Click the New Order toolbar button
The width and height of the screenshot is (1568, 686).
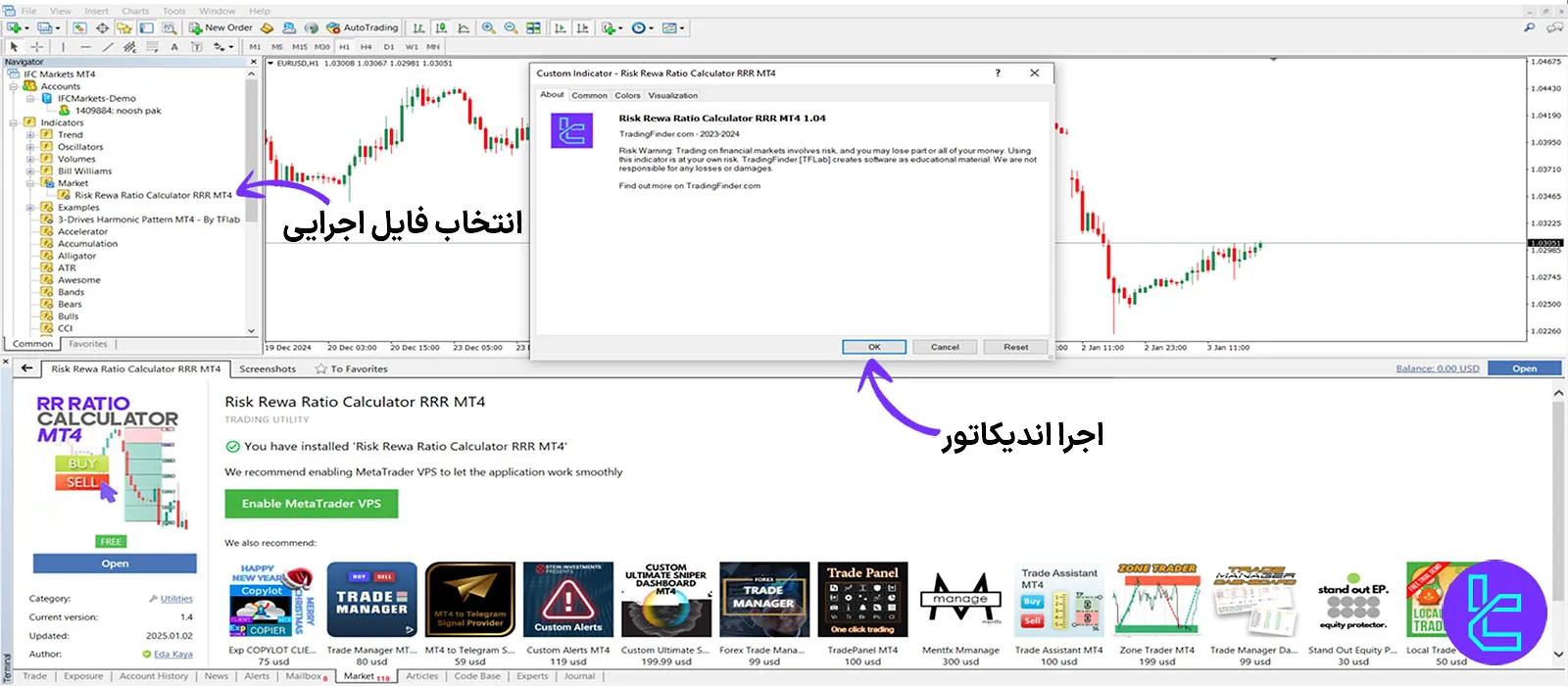coord(220,27)
